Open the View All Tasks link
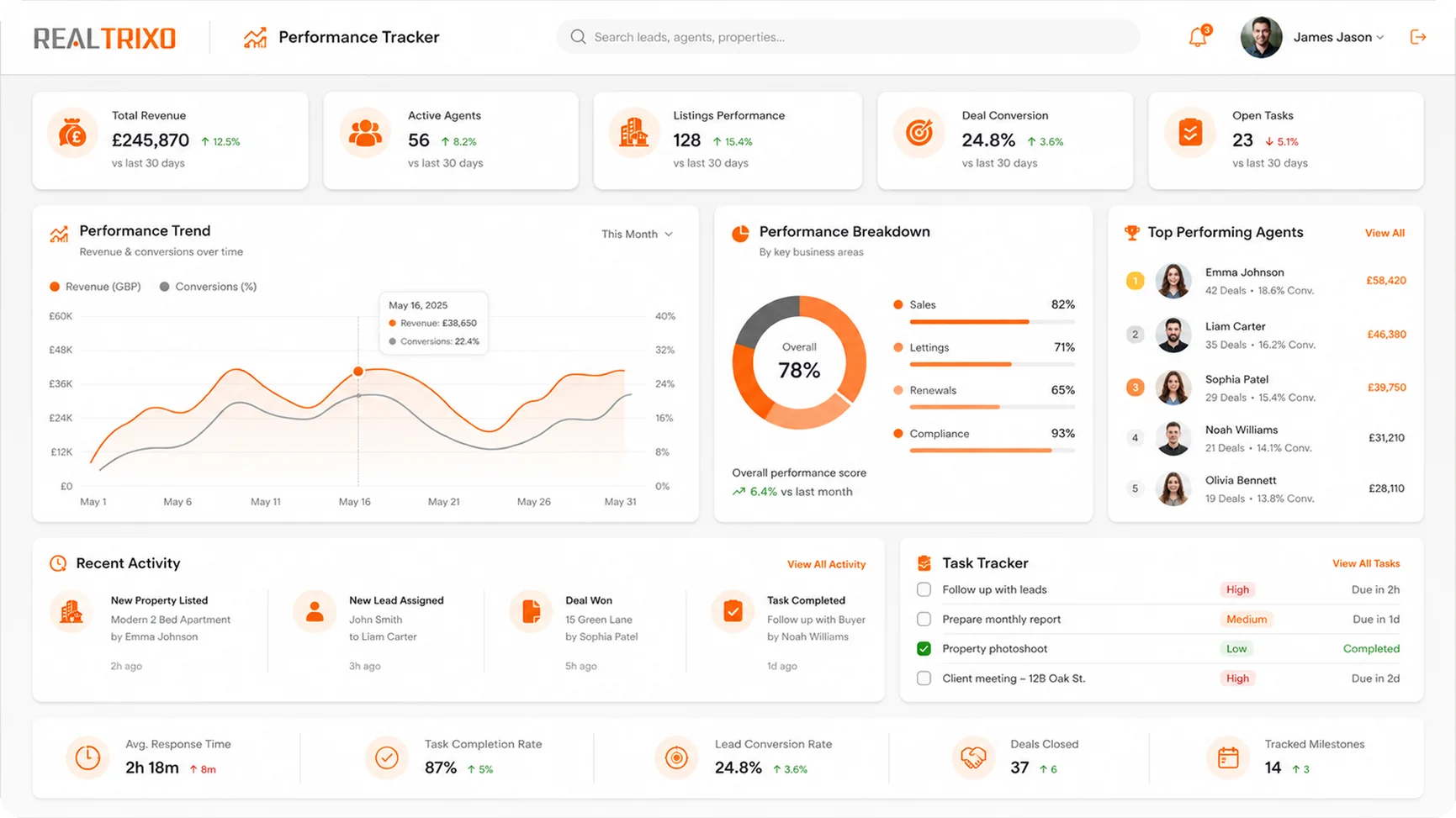This screenshot has width=1456, height=818. point(1366,563)
